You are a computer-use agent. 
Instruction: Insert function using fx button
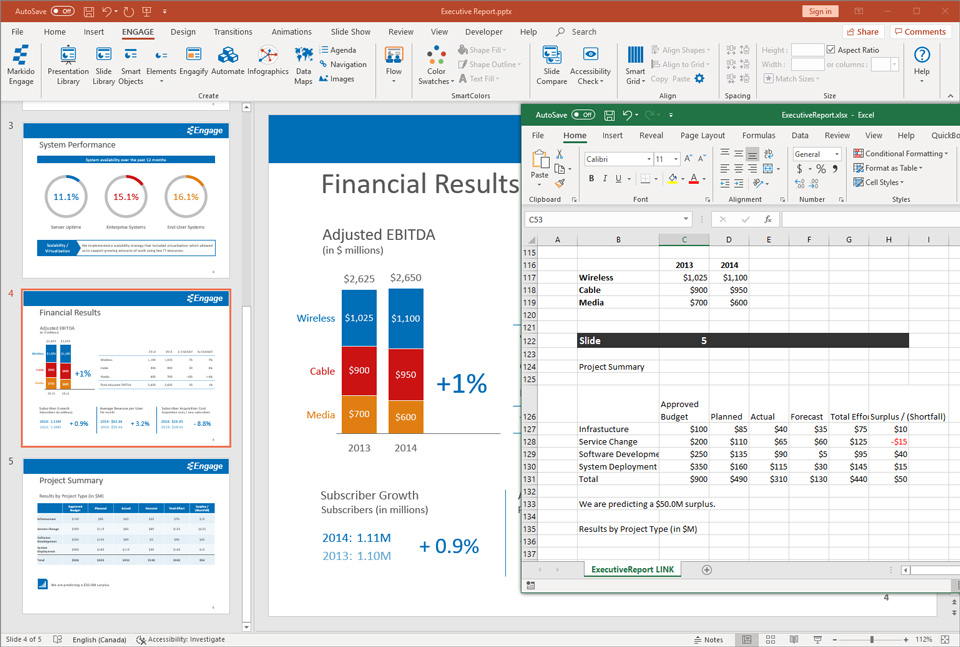[768, 219]
